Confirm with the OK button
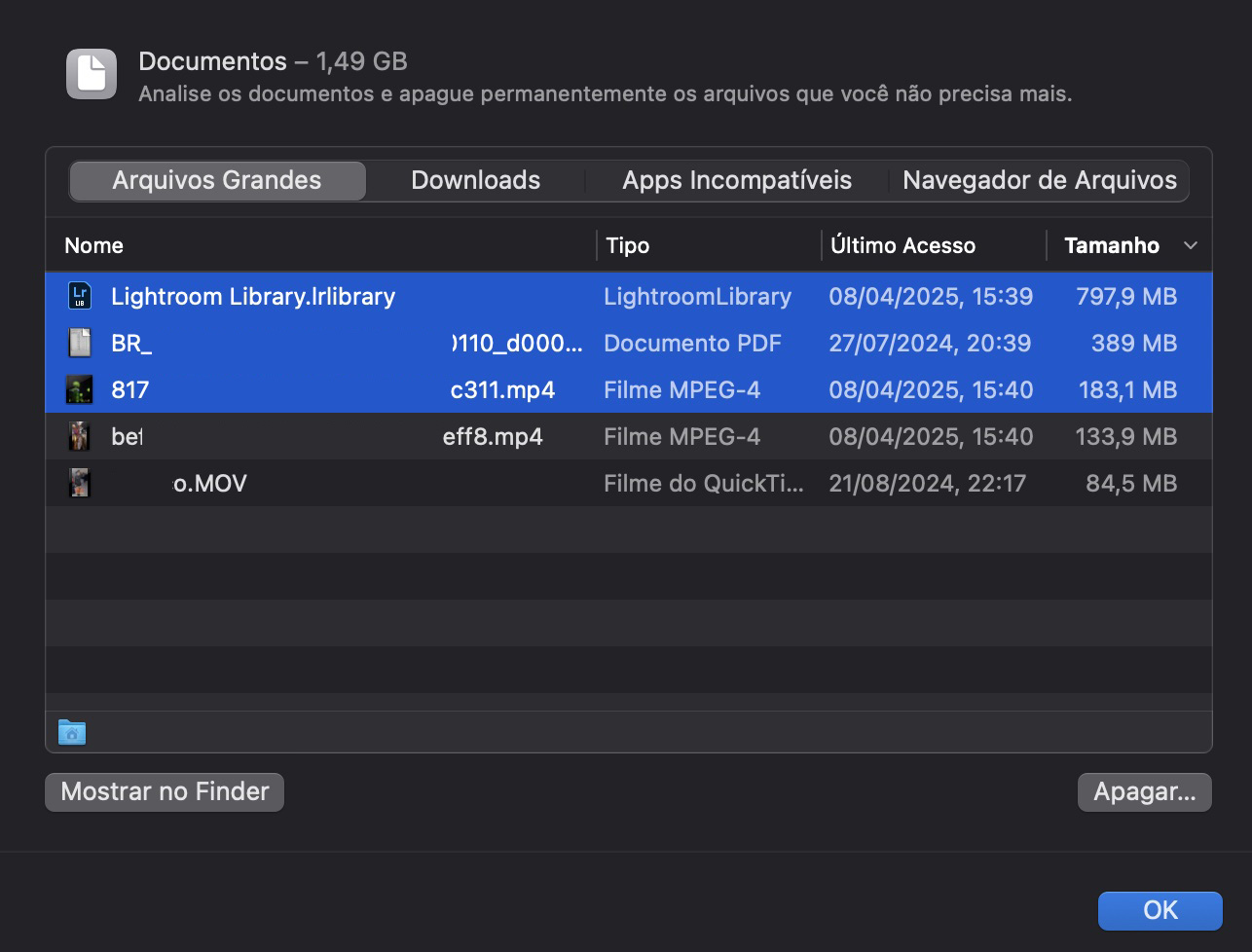Screen dimensions: 1252x952 [x=1160, y=910]
